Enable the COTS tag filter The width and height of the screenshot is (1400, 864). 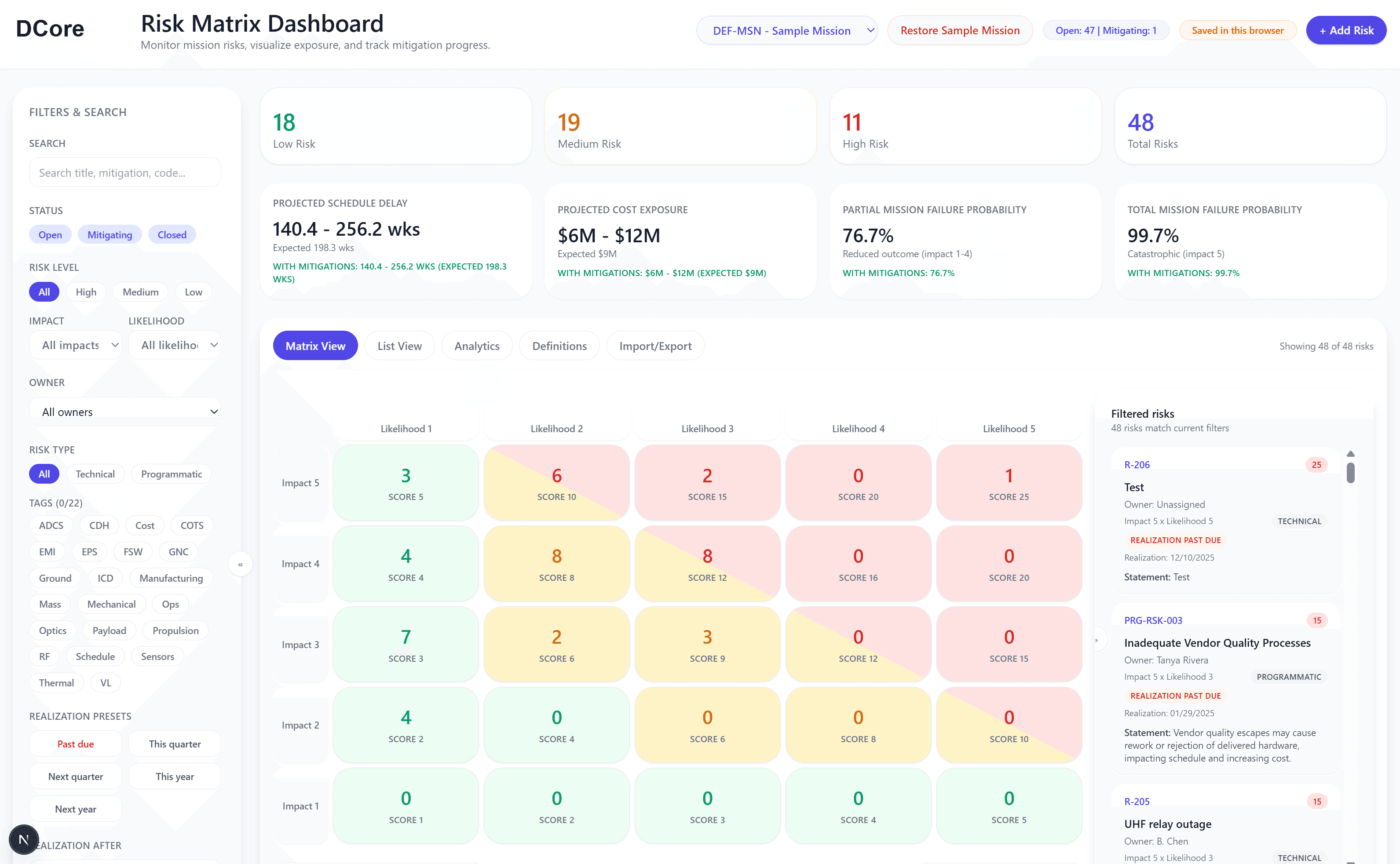click(x=191, y=525)
